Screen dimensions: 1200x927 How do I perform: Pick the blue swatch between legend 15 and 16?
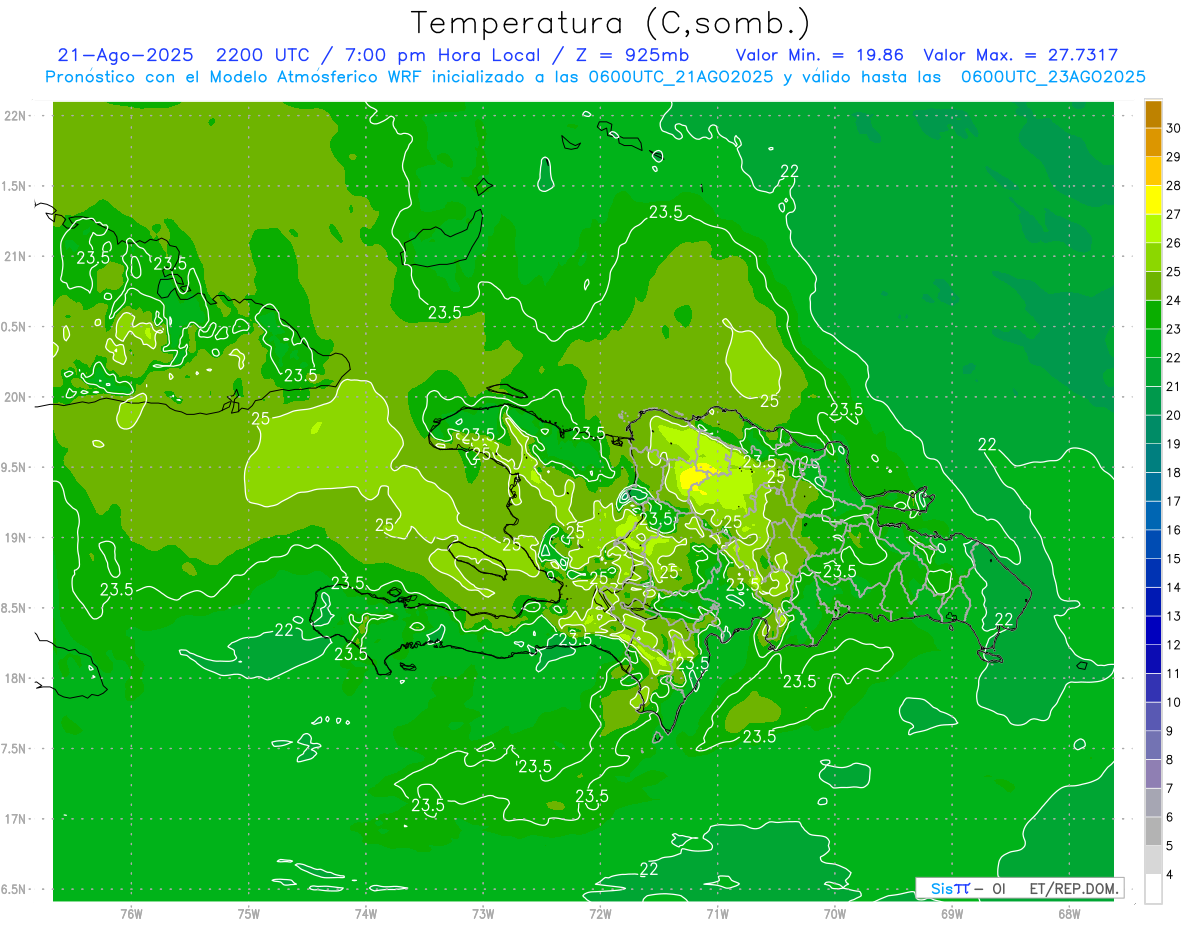click(1153, 544)
